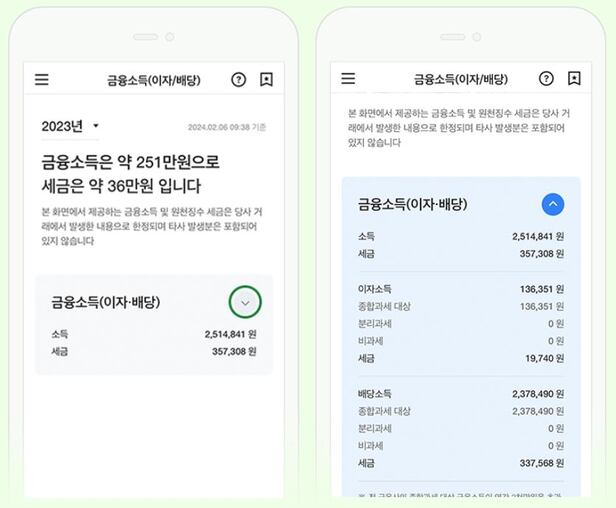The height and width of the screenshot is (508, 616).
Task: Click the 세금 337,568 원 dividend tax row
Action: [461, 463]
